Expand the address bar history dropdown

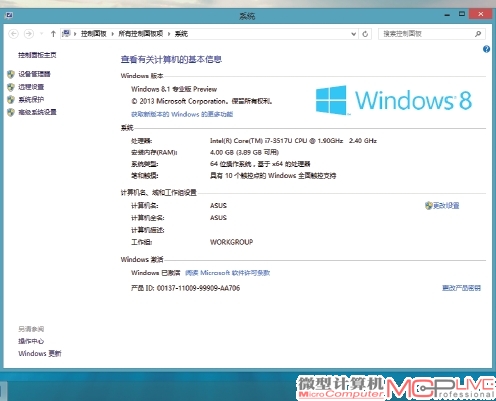point(353,34)
